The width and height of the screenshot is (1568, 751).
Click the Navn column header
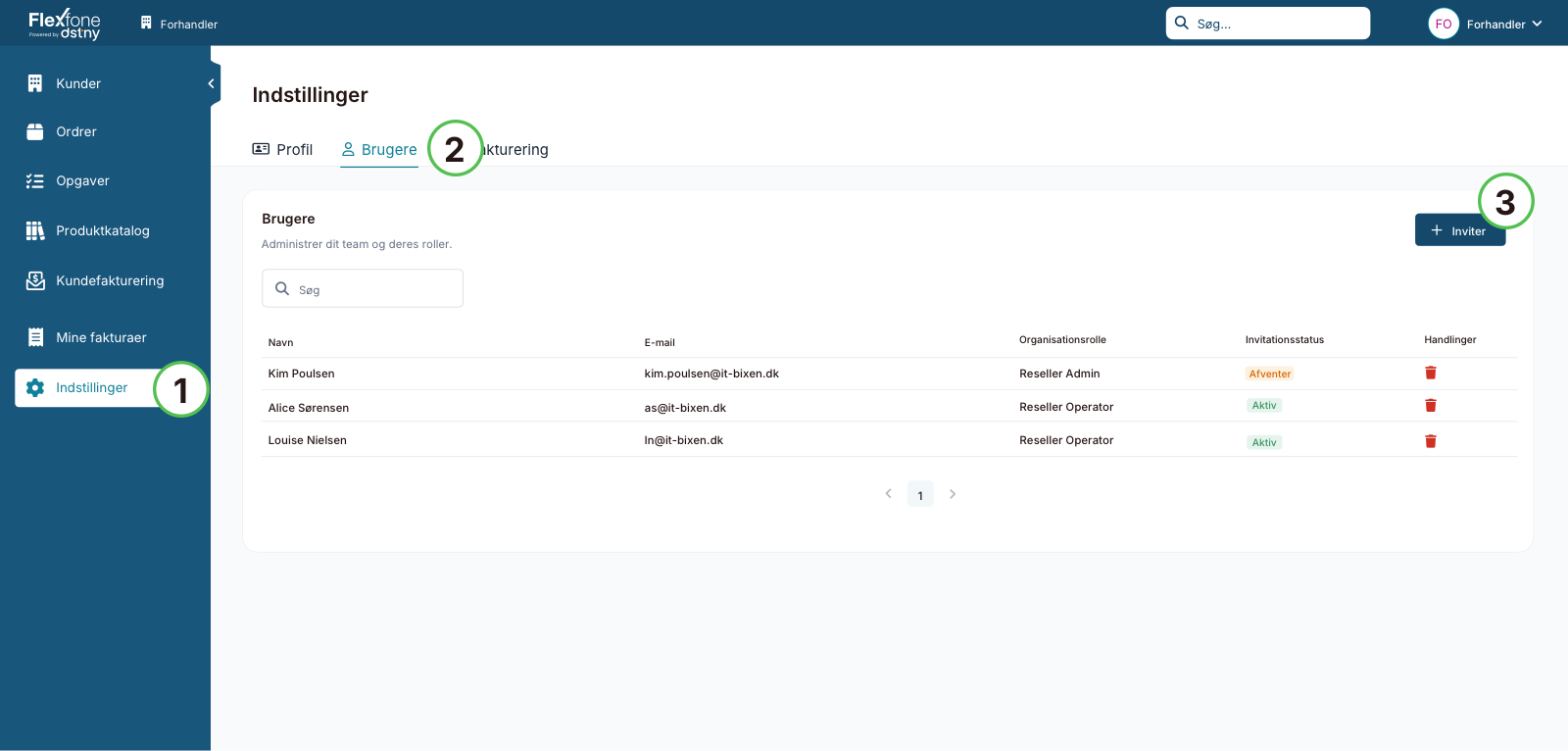tap(280, 342)
